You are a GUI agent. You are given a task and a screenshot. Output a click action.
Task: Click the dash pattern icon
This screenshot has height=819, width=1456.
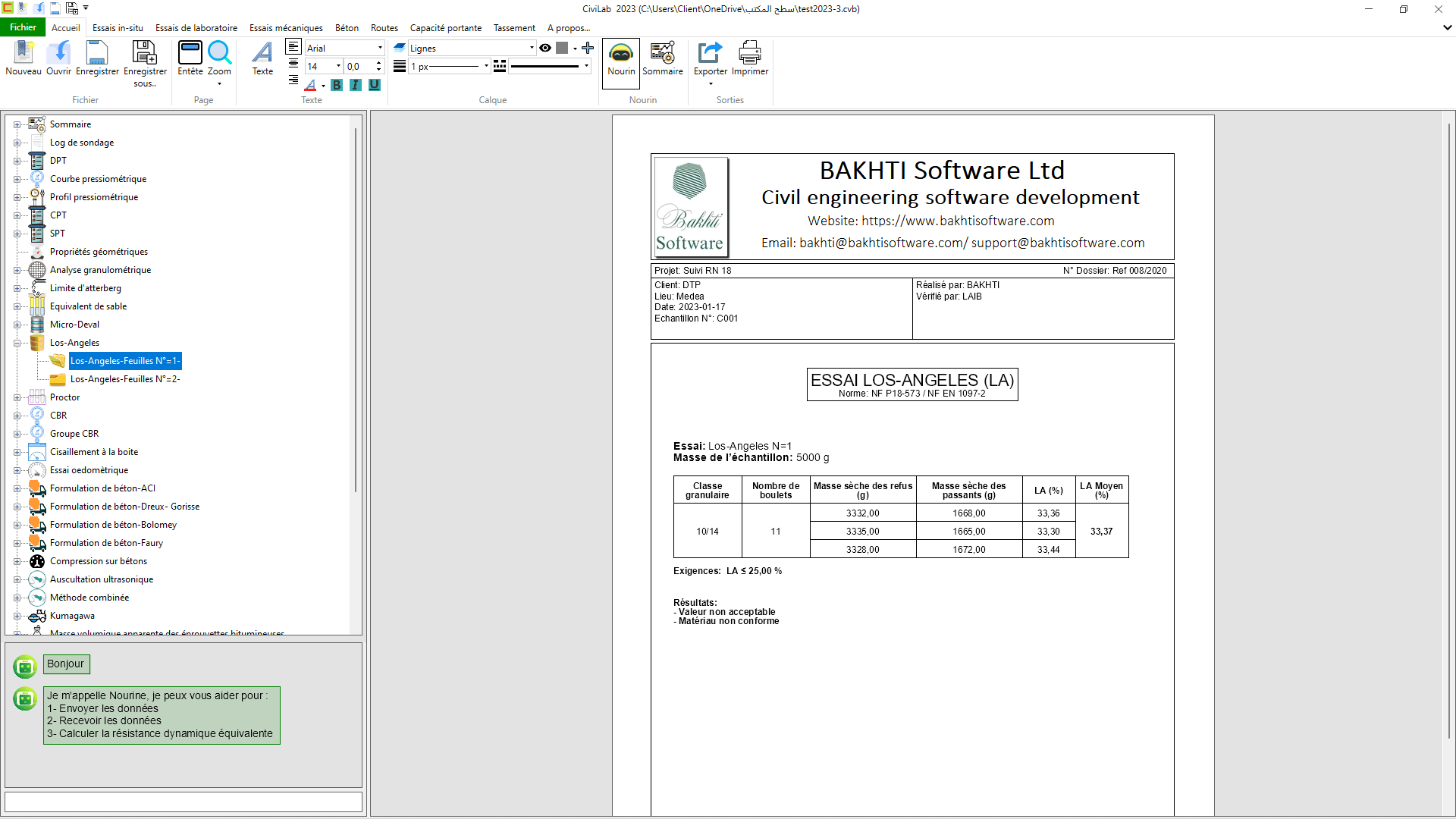[500, 66]
